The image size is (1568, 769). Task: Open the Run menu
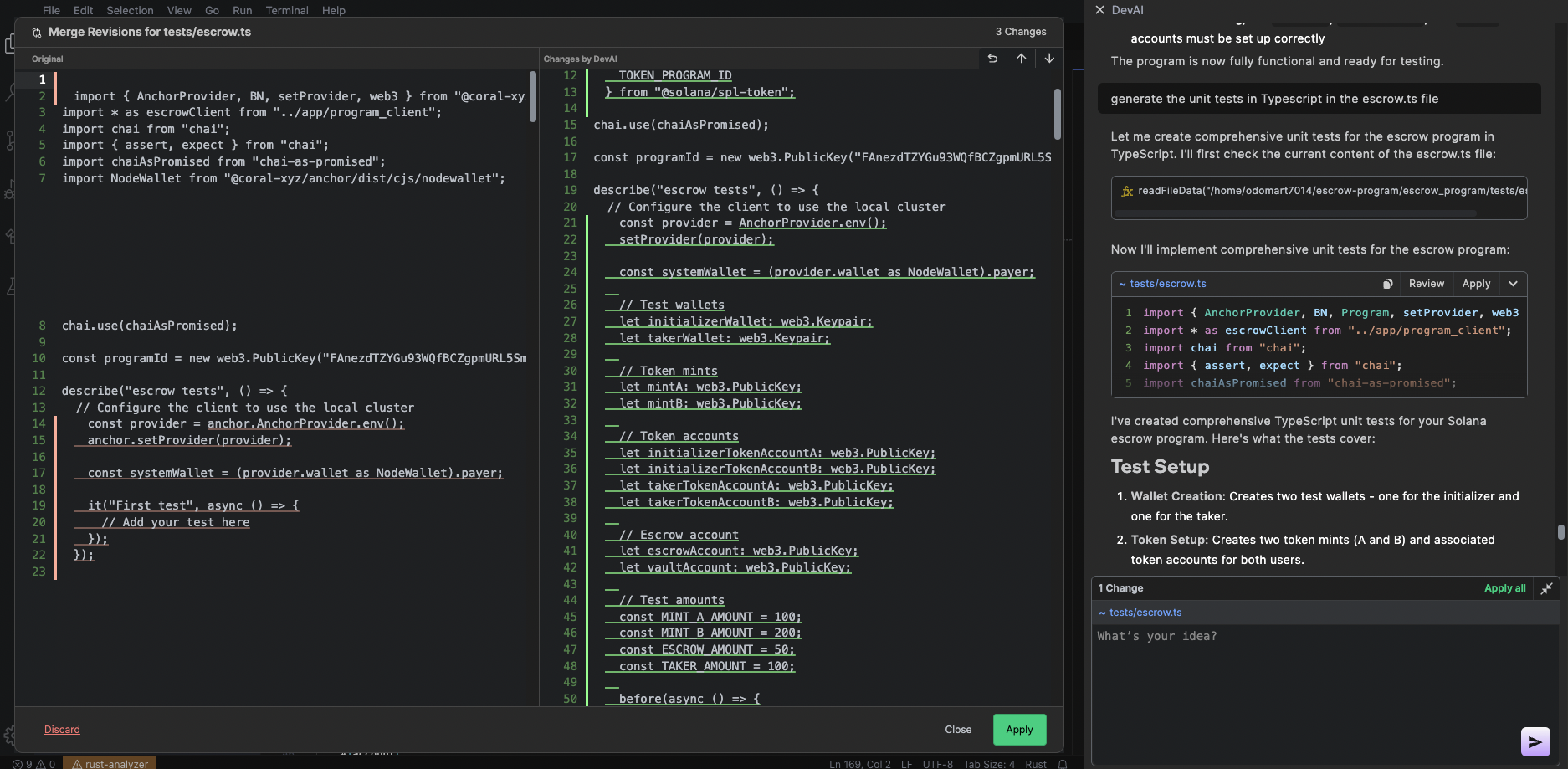coord(242,10)
